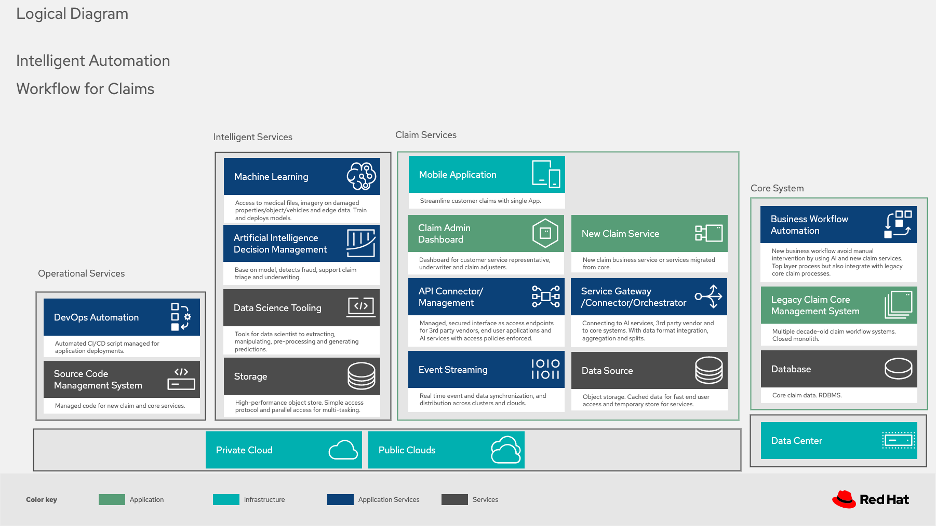
Task: Click the Workflow for Claims title text
Action: (85, 89)
